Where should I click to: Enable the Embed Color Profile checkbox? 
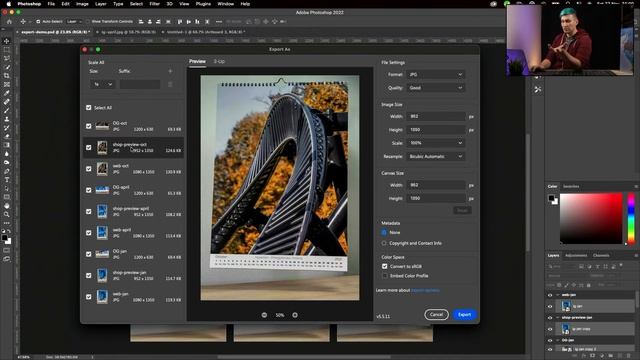point(384,276)
